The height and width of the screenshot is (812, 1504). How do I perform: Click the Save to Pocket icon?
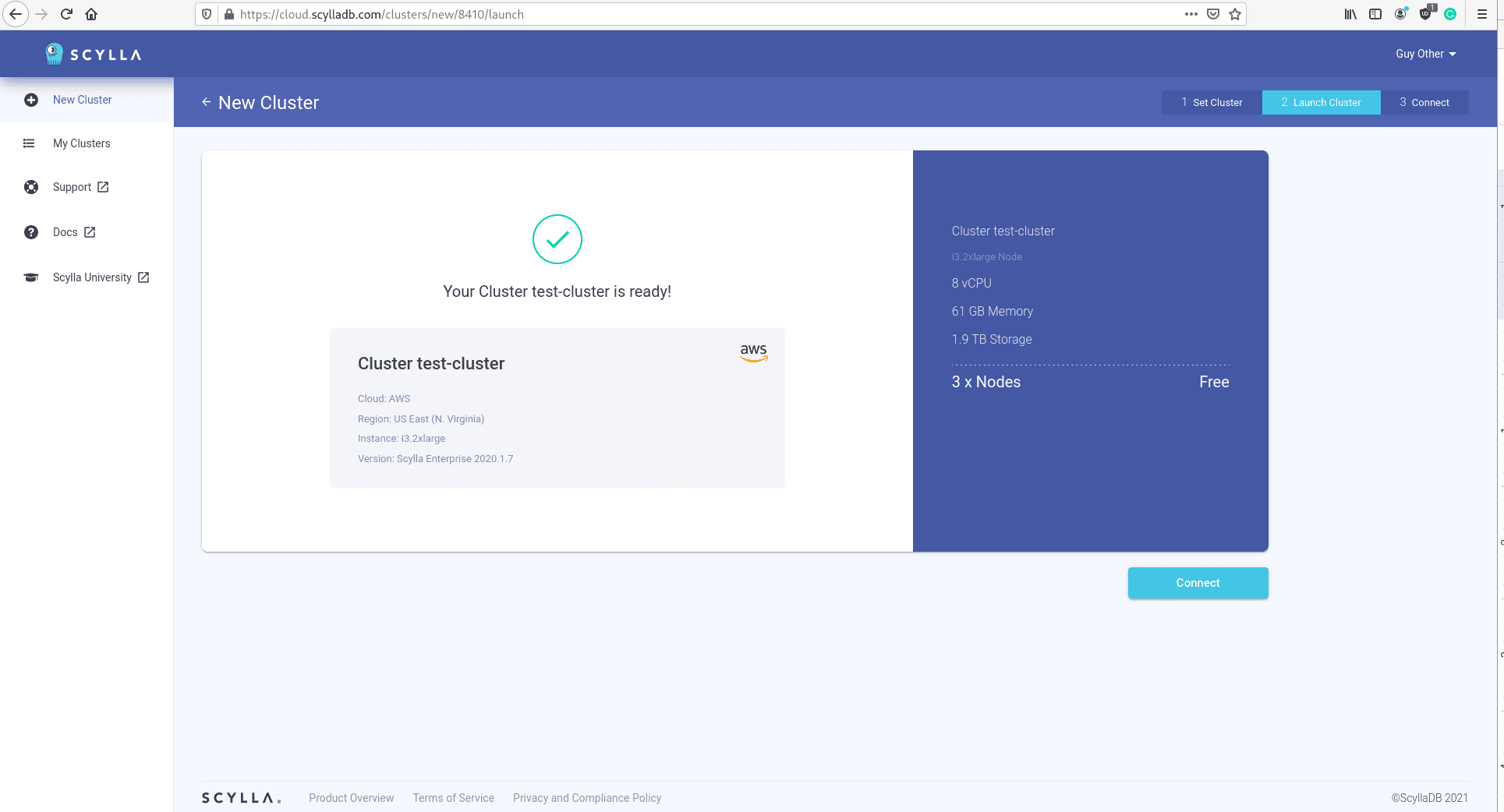click(1213, 14)
